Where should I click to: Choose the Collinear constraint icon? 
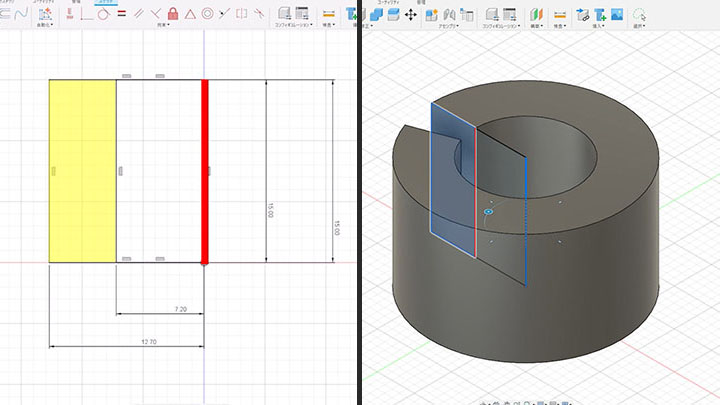[225, 14]
